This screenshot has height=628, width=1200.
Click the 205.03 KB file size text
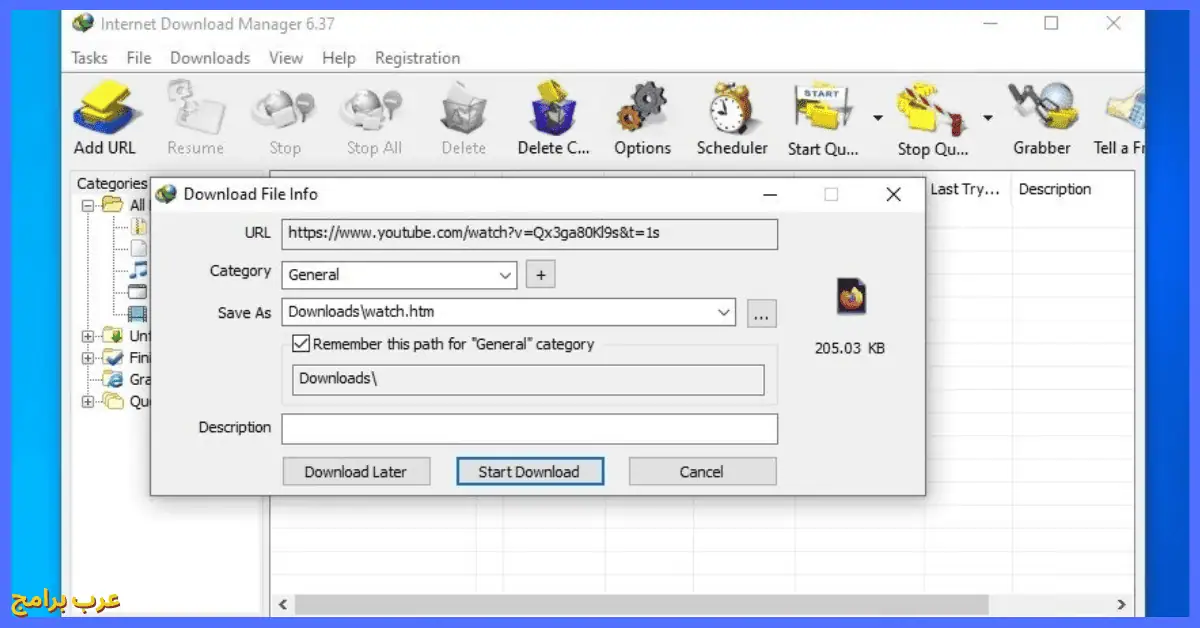[850, 349]
